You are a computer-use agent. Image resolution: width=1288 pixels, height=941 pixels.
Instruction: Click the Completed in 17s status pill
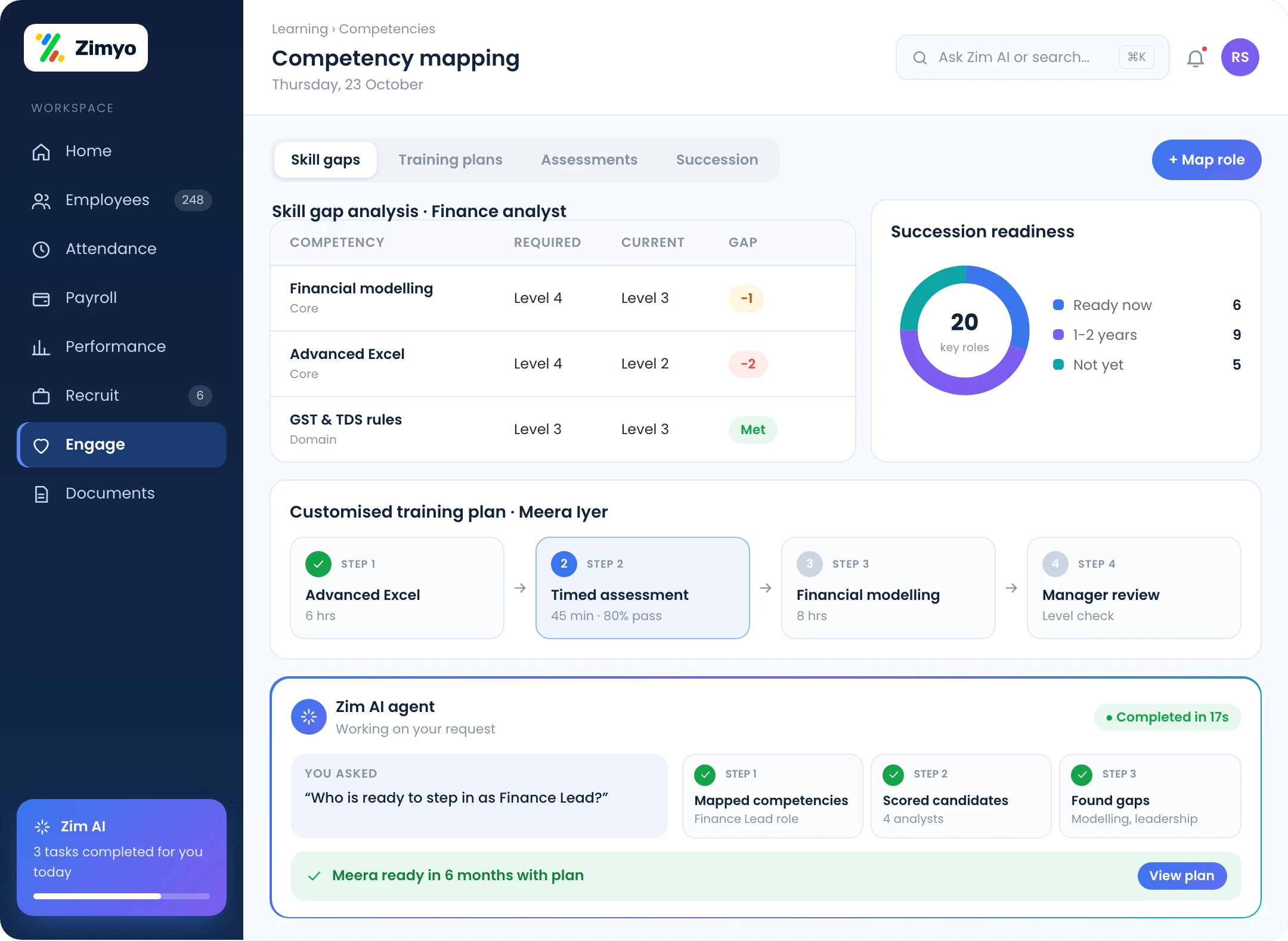tap(1168, 717)
